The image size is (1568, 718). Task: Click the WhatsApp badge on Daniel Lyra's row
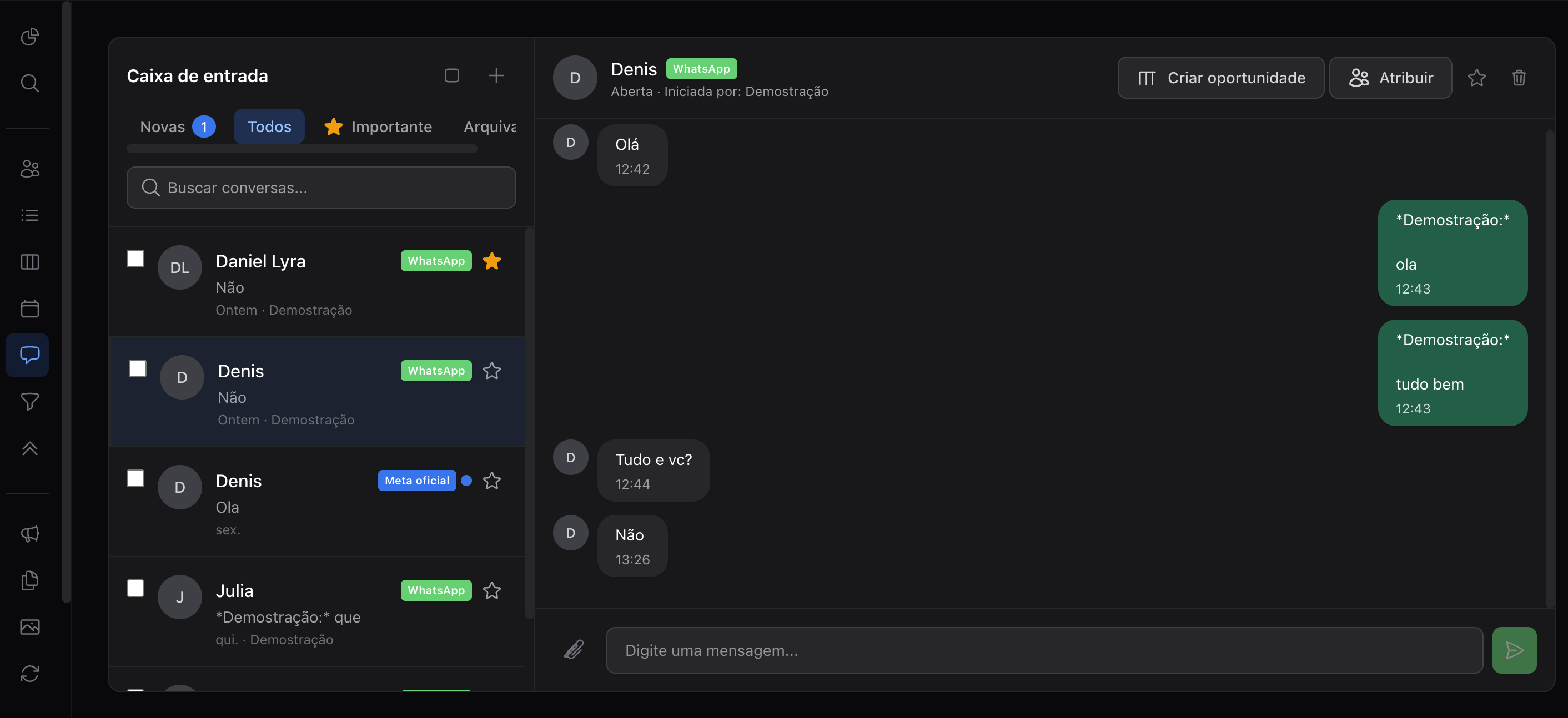(x=436, y=261)
